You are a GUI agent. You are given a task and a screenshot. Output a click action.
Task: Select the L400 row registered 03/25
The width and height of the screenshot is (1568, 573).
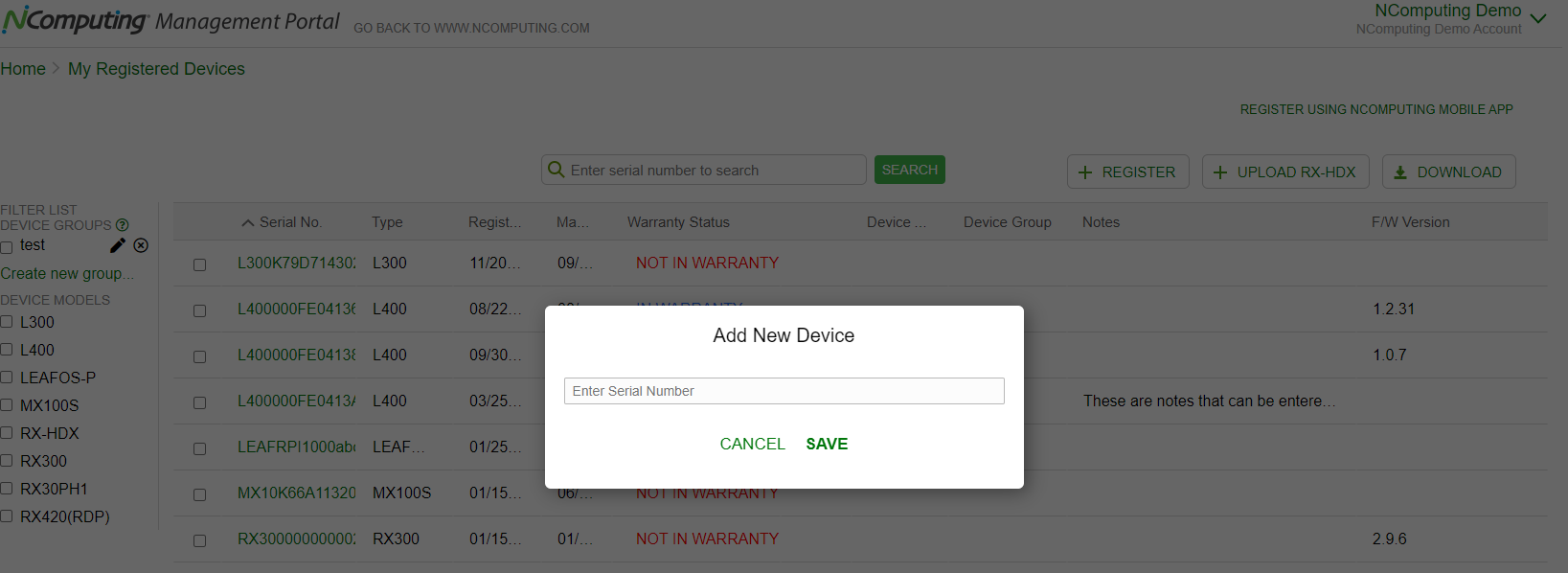point(199,402)
